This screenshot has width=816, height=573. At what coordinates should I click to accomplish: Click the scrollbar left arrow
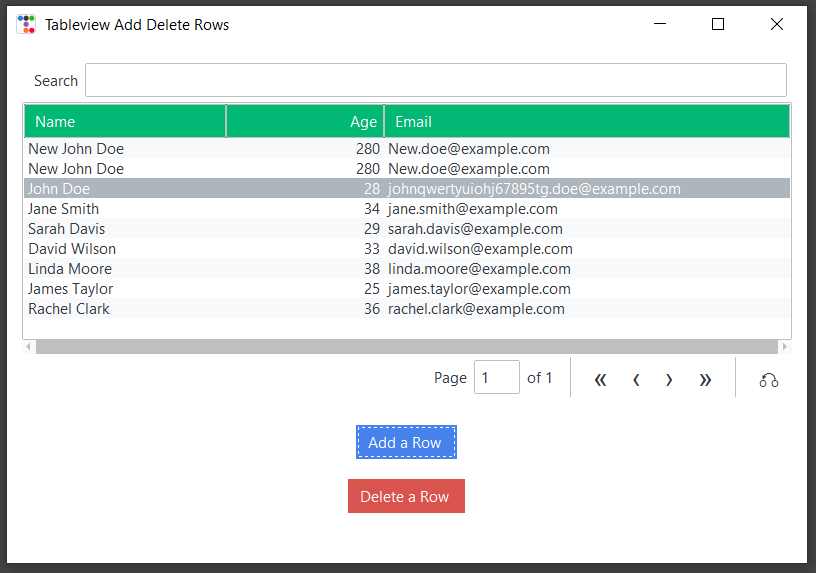[x=29, y=347]
